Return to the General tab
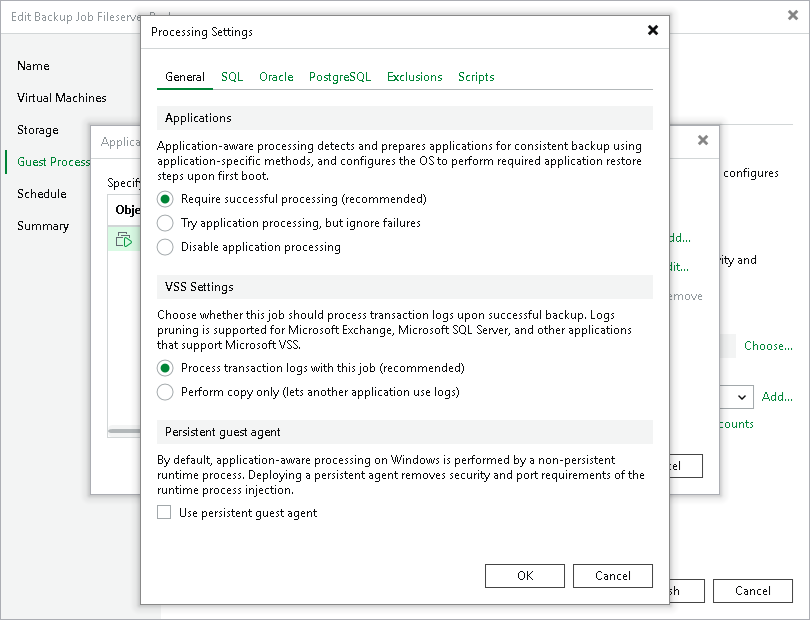The height and width of the screenshot is (620, 810). coord(184,77)
